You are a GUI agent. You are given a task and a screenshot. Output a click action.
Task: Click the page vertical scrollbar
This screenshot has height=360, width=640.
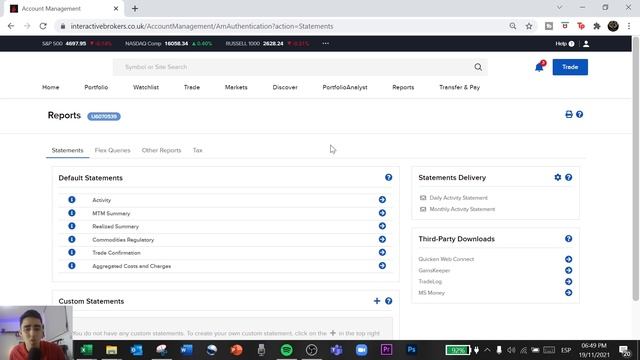[x=636, y=169]
